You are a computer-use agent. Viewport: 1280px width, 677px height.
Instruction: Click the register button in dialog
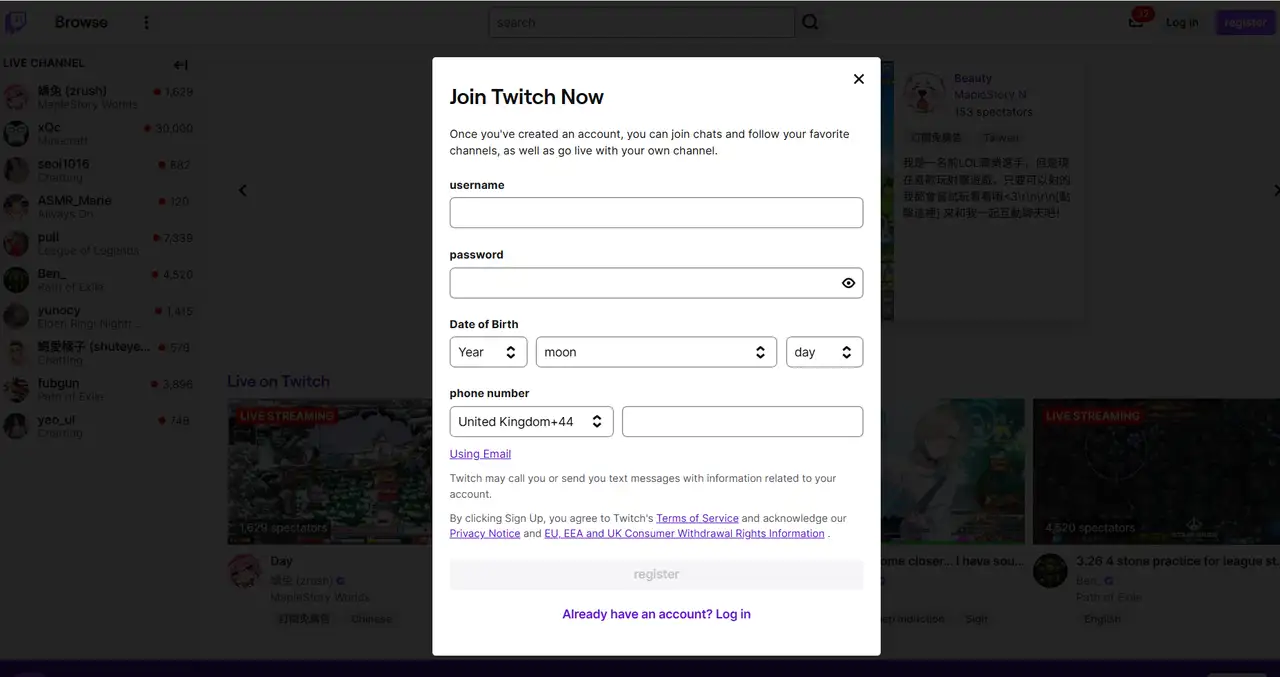coord(656,574)
